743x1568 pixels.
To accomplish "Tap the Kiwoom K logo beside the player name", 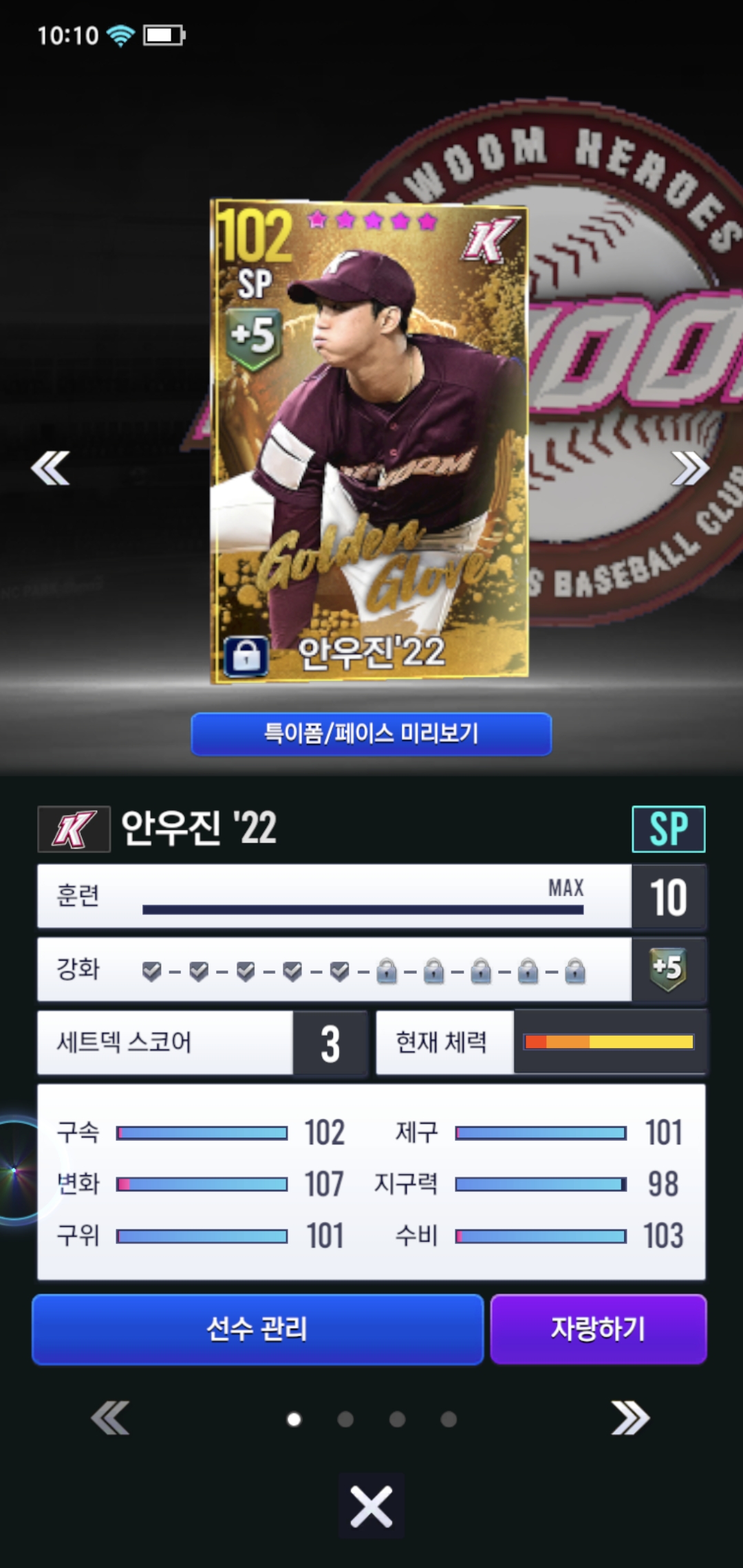I will [74, 829].
